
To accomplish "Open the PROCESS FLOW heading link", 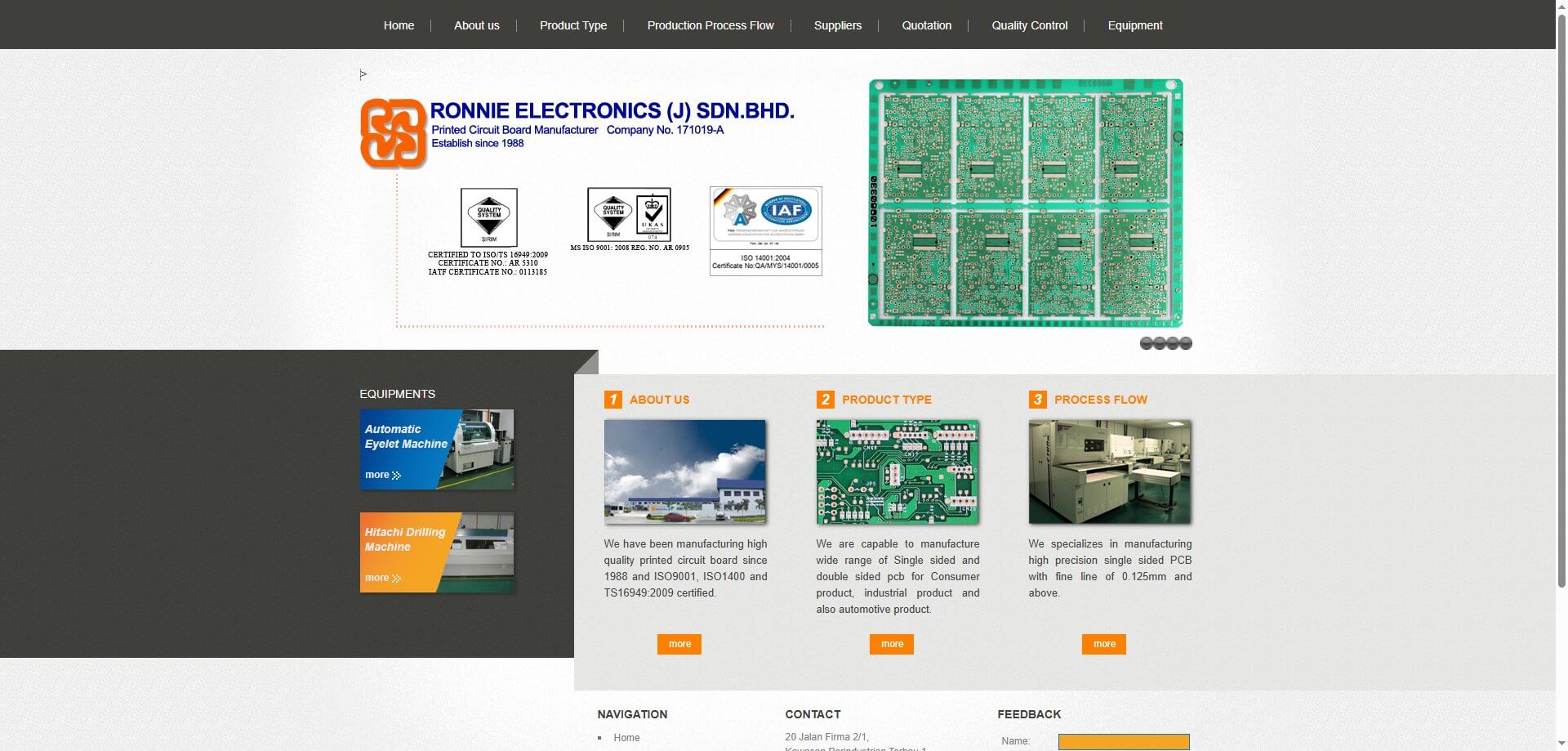I will [1100, 400].
